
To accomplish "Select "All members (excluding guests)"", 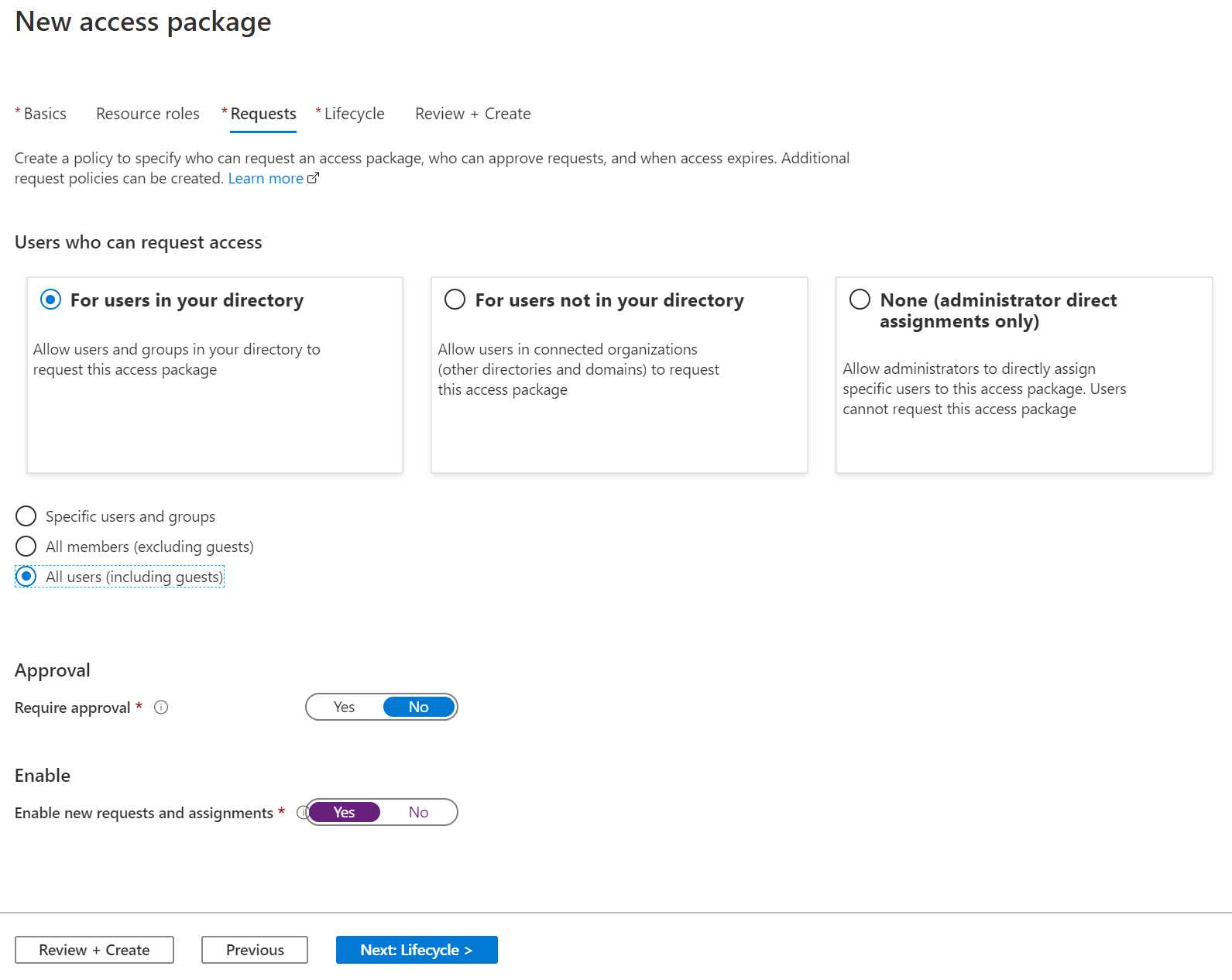I will click(26, 547).
